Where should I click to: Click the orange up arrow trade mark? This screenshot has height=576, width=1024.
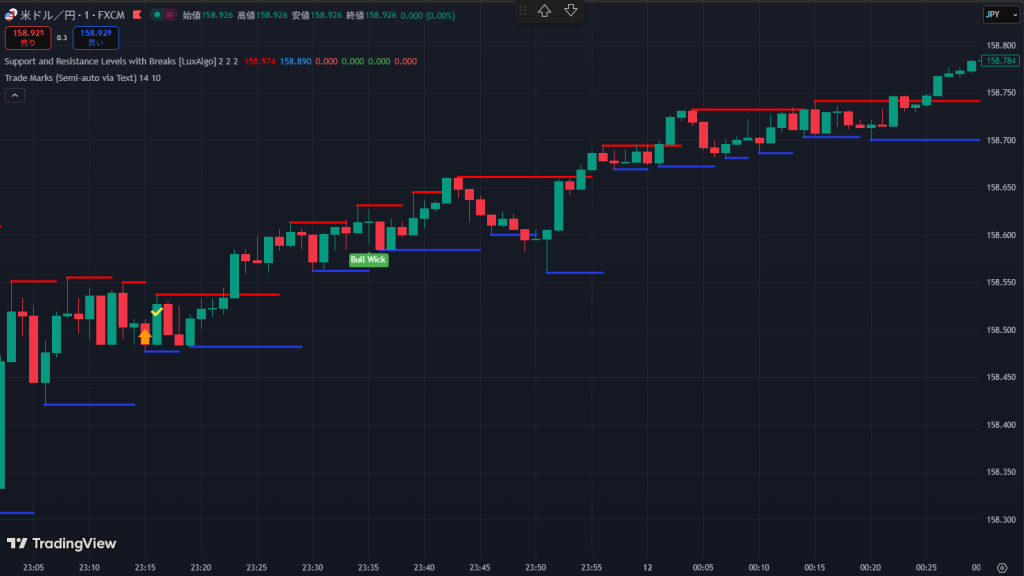pos(145,337)
